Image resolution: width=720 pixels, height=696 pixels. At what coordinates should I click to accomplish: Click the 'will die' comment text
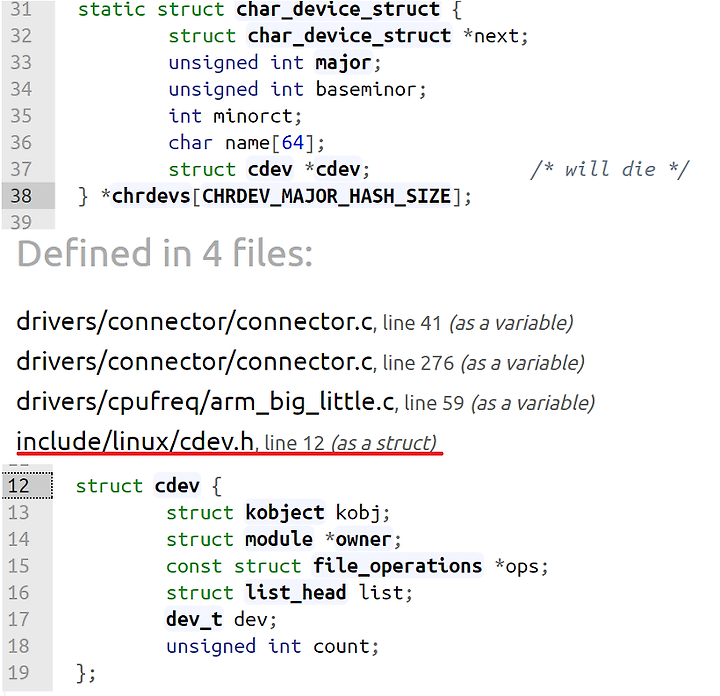[x=610, y=169]
